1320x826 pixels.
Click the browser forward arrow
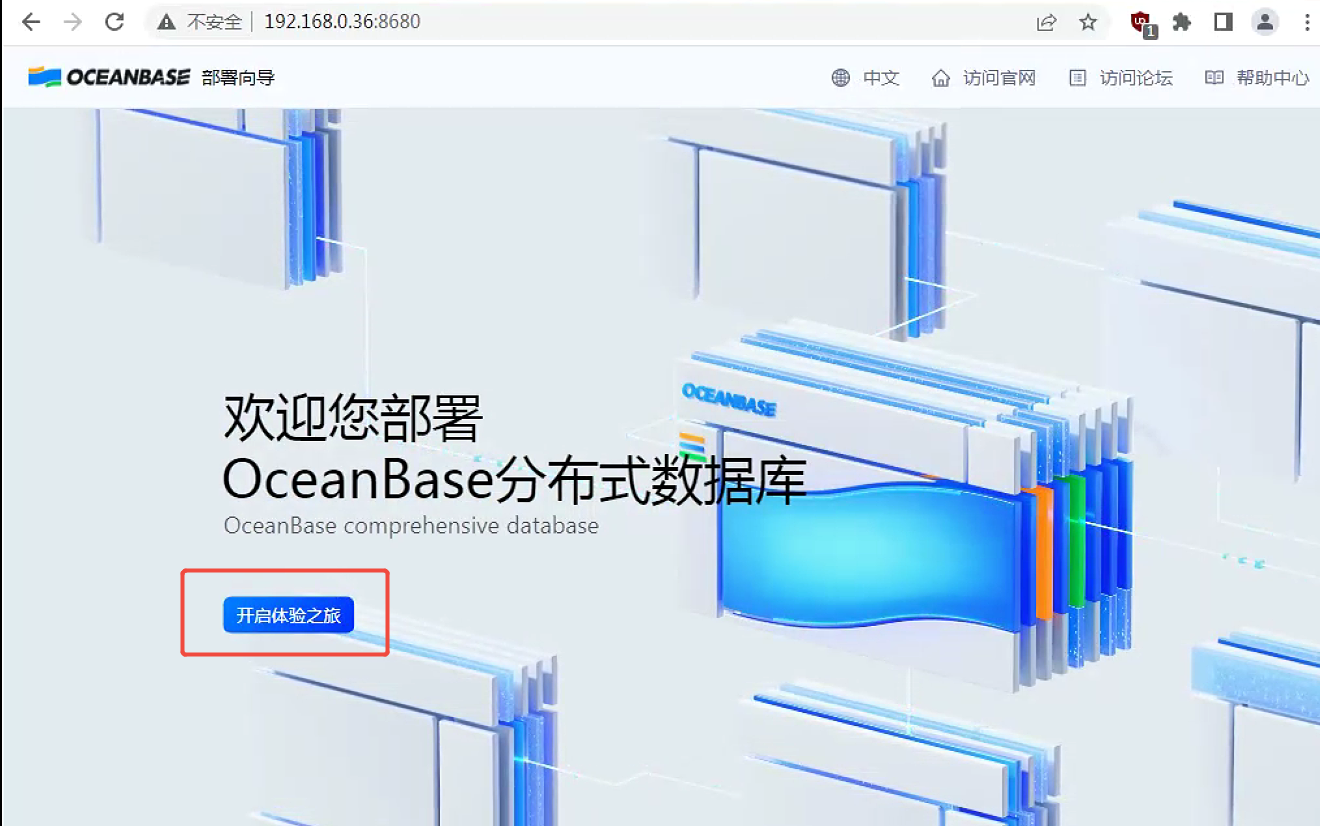tap(73, 21)
